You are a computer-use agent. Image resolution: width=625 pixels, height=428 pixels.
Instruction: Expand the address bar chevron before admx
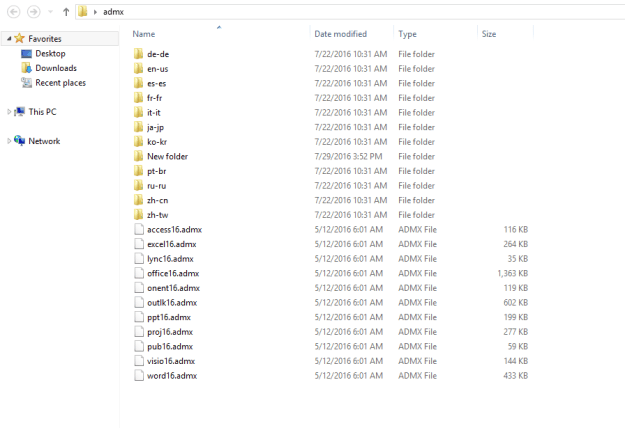click(x=95, y=12)
